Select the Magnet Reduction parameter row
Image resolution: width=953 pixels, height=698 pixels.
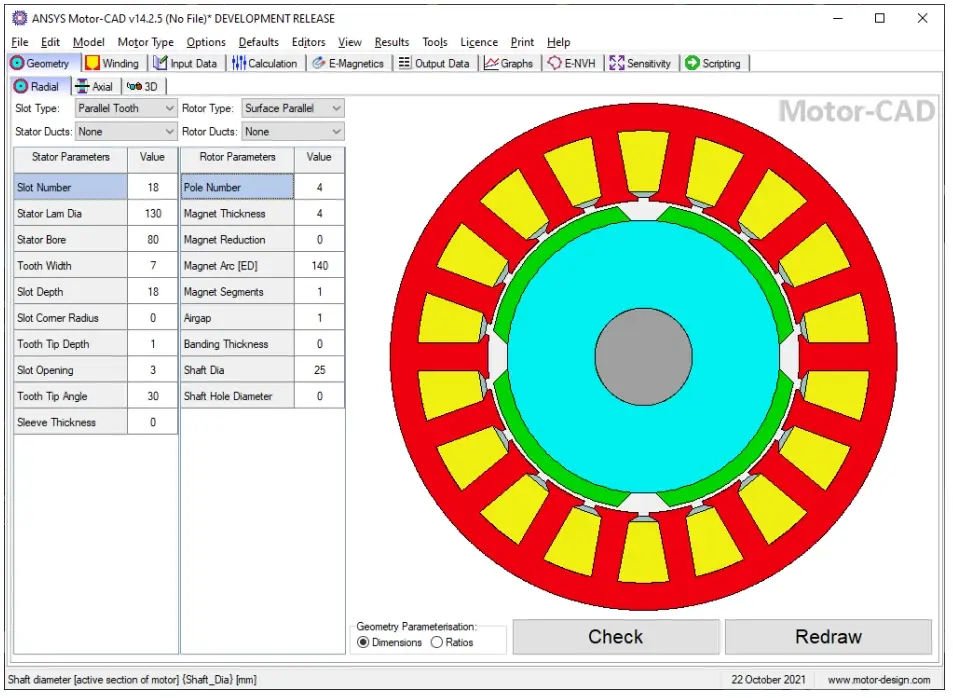[263, 240]
